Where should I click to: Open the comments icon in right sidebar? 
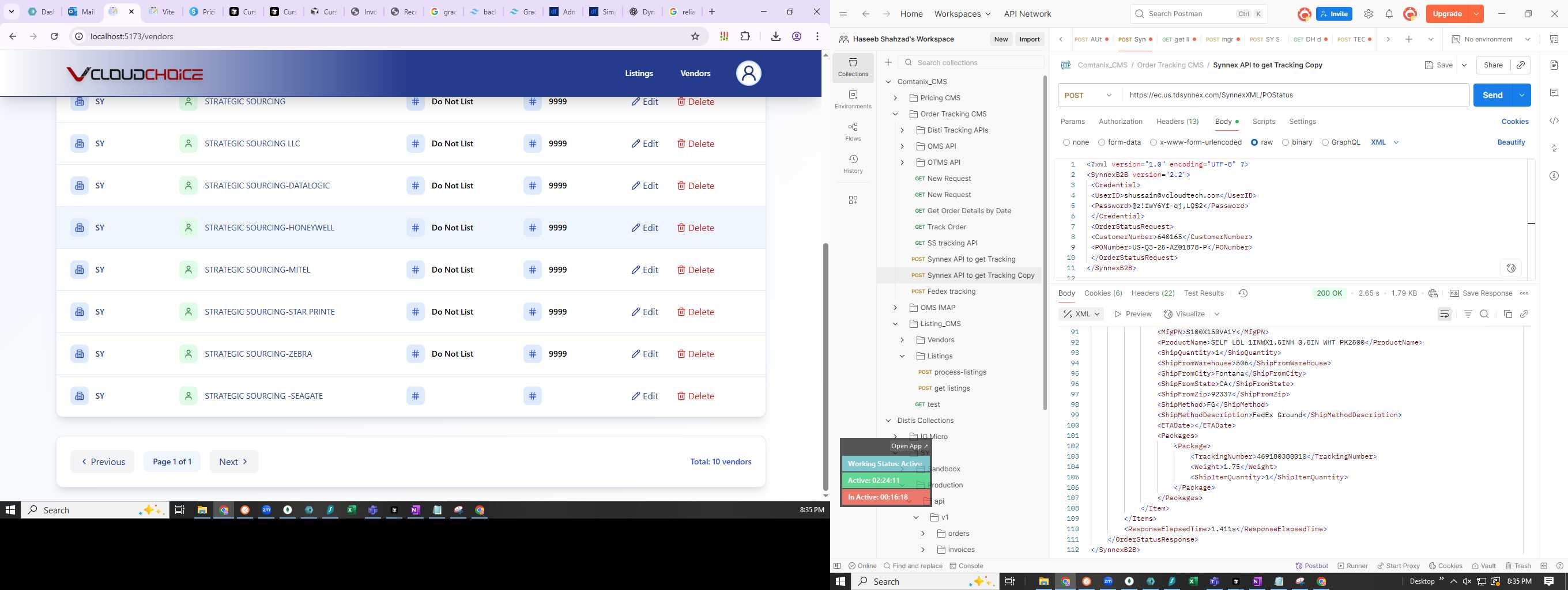coord(1554,92)
